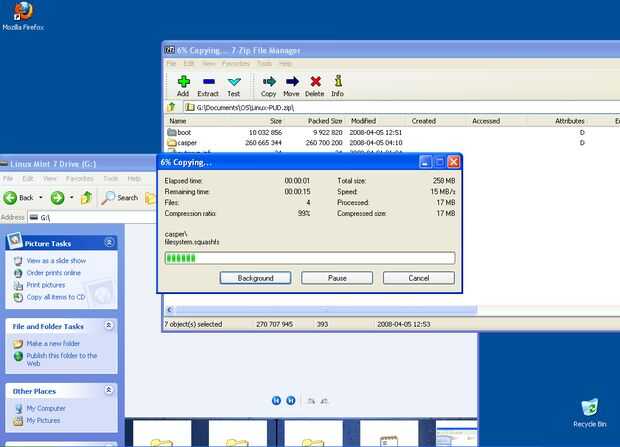Select first folder thumbnail in filmstrip
This screenshot has width=620, height=447.
click(x=162, y=434)
